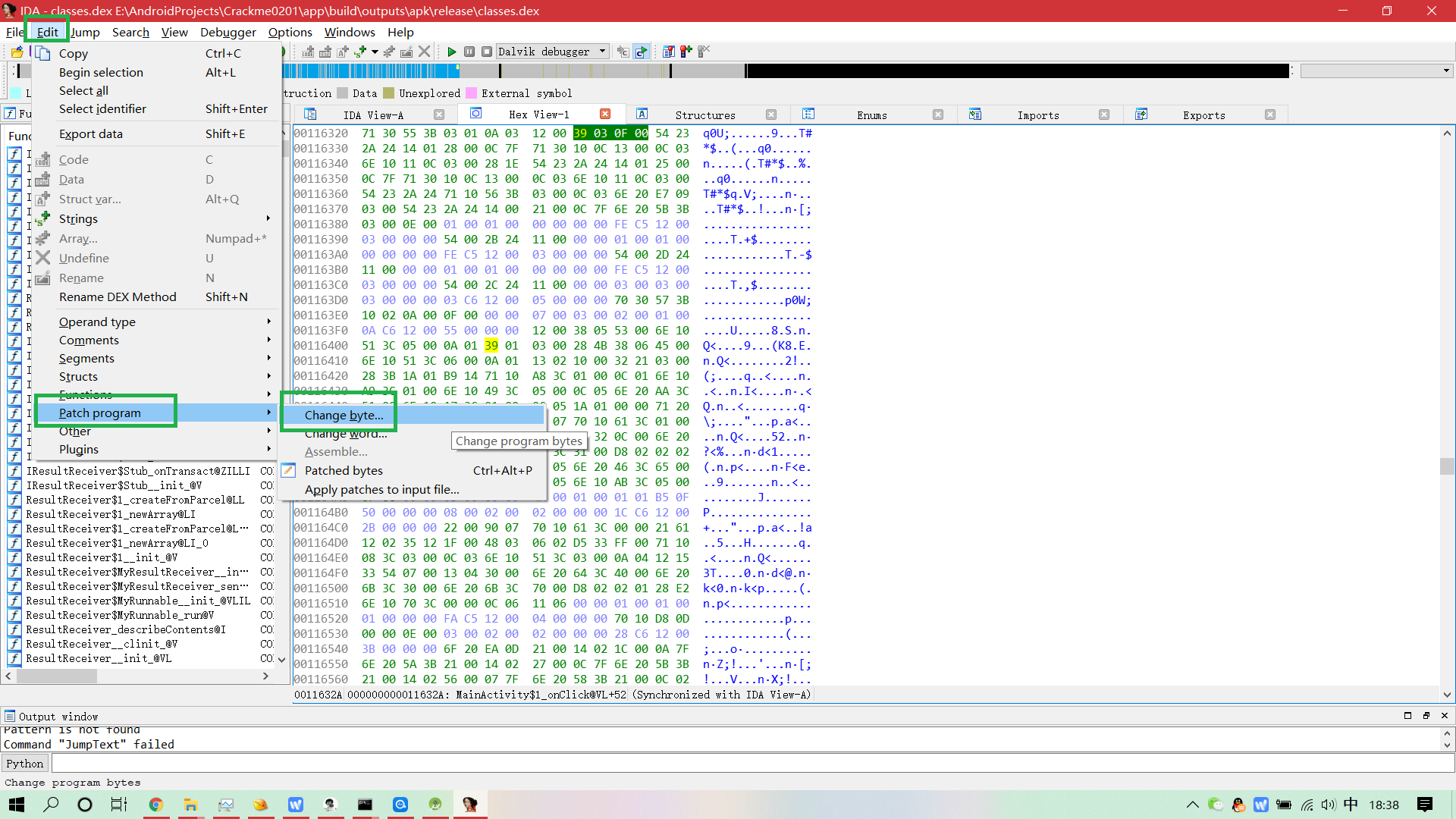Close the Structures tab
The width and height of the screenshot is (1456, 819).
click(771, 115)
